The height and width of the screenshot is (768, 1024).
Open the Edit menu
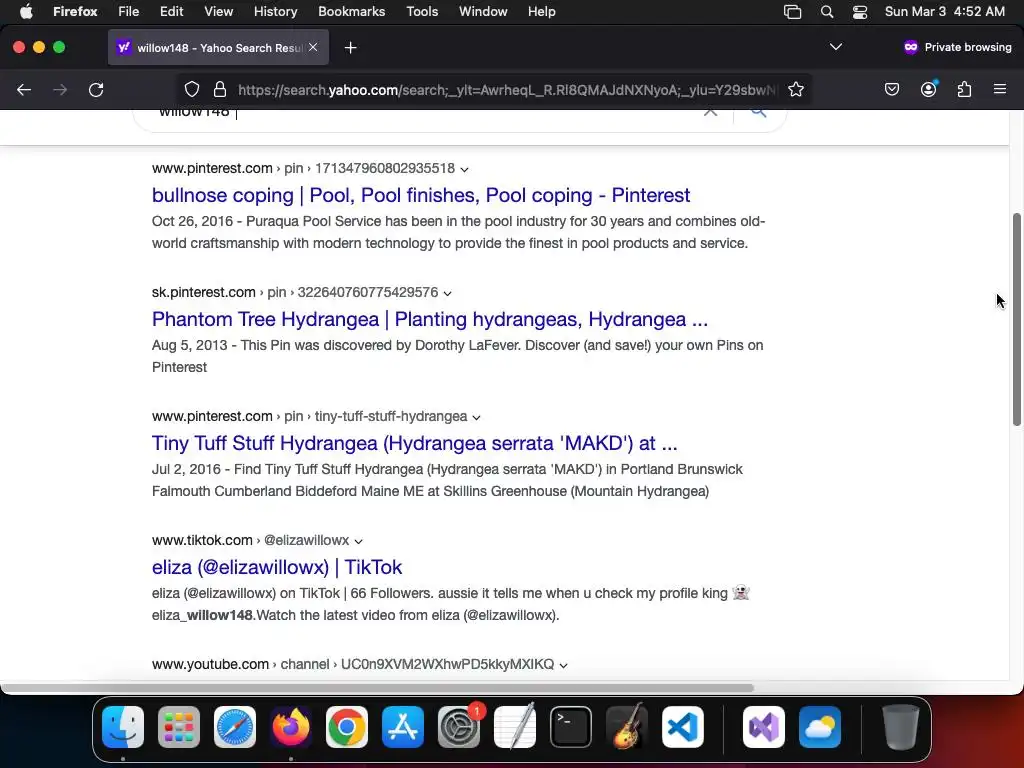pyautogui.click(x=172, y=12)
